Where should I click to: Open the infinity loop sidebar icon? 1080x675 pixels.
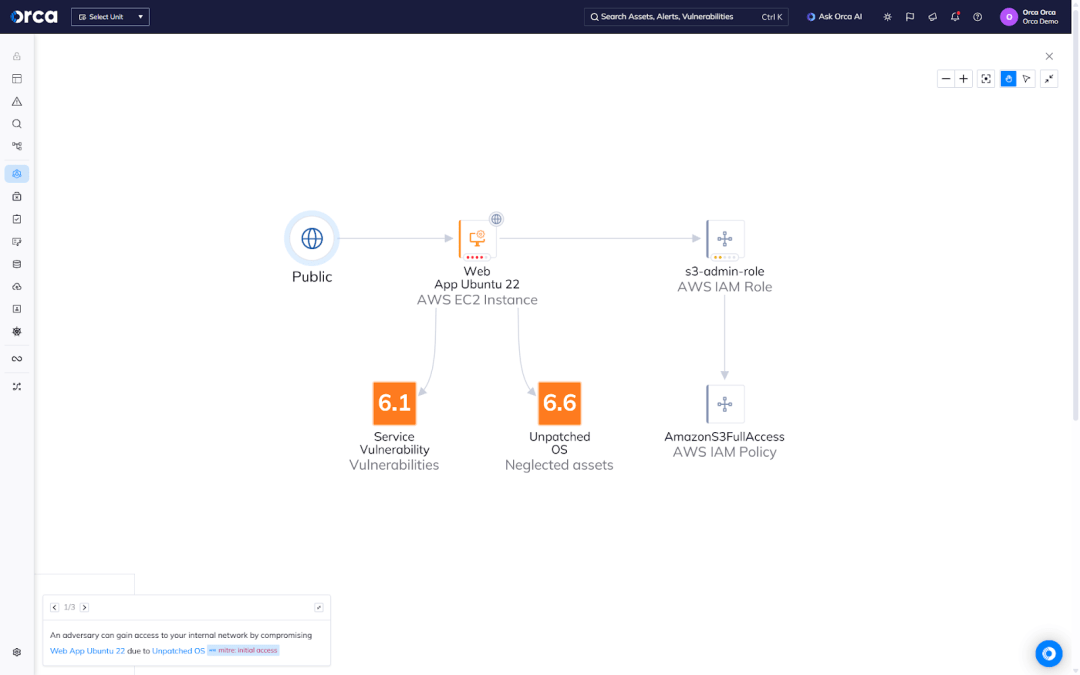coord(17,359)
